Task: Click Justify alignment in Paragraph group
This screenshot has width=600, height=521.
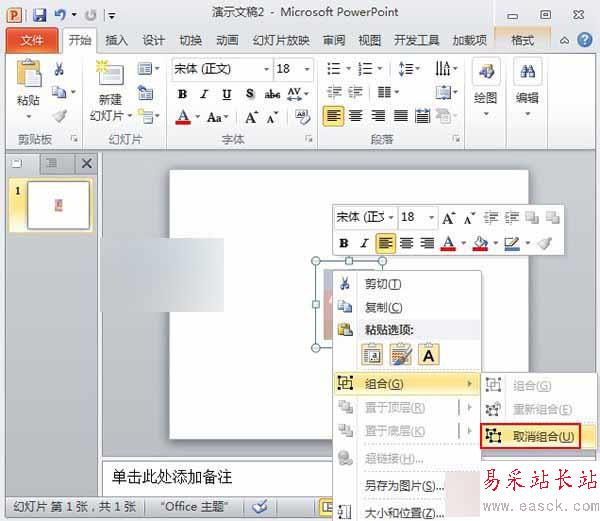Action: click(x=401, y=116)
